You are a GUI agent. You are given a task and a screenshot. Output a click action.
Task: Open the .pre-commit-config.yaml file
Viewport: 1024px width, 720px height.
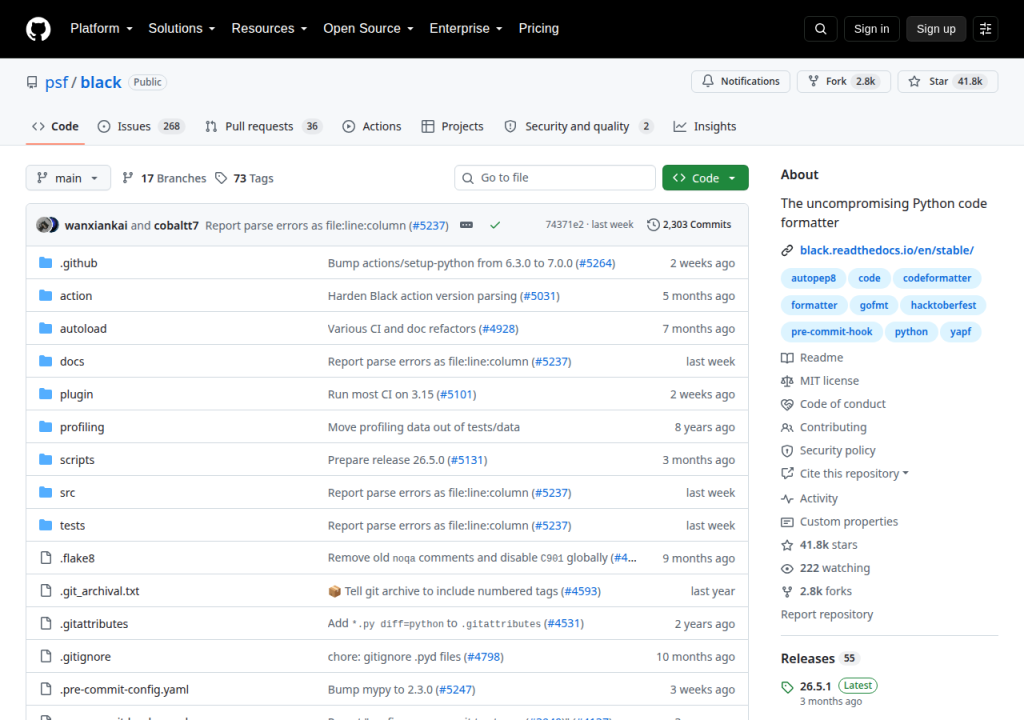click(x=124, y=689)
